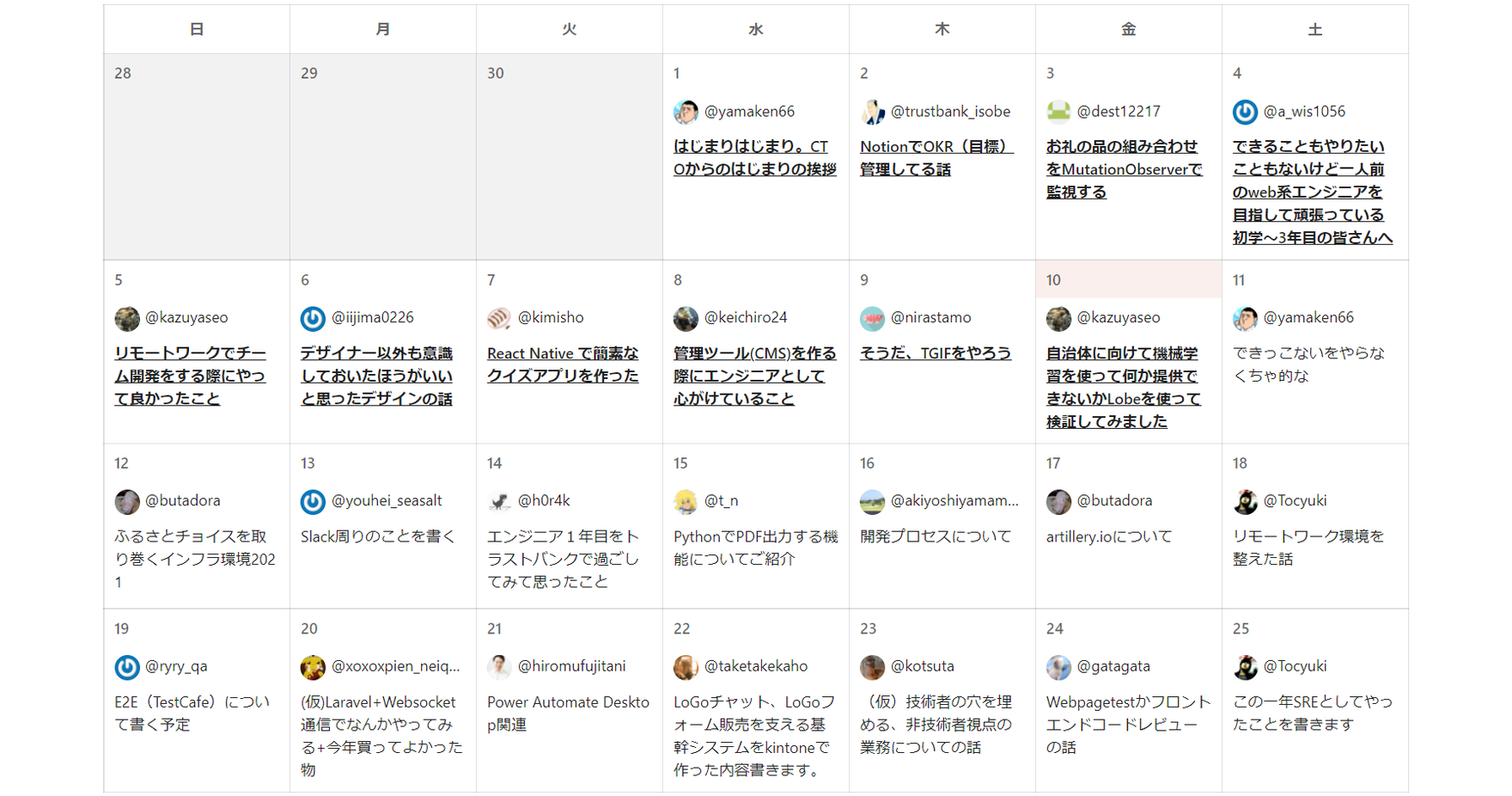Open the Lobe machine learning article on day 10

[1123, 388]
